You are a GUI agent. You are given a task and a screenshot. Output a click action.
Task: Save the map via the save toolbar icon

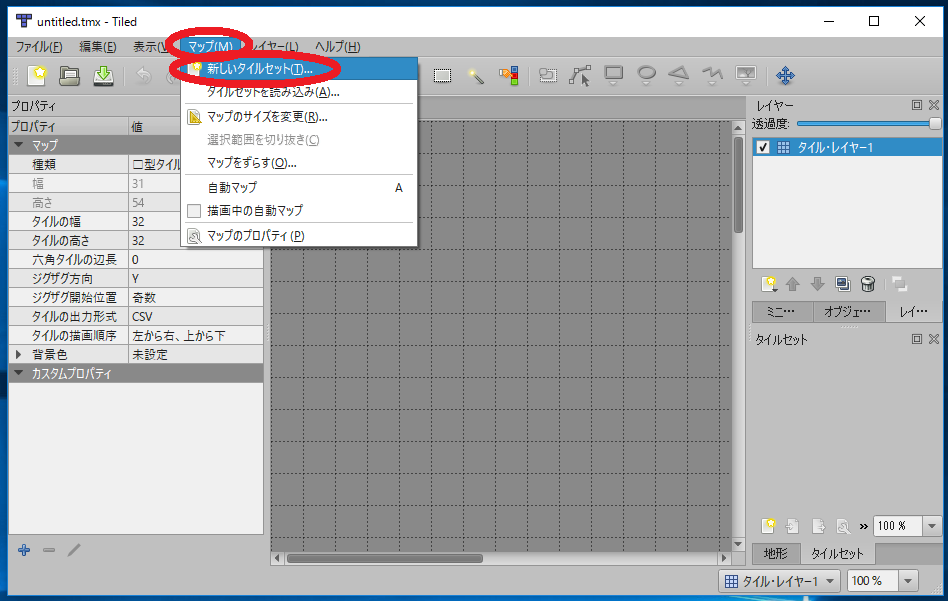point(103,76)
